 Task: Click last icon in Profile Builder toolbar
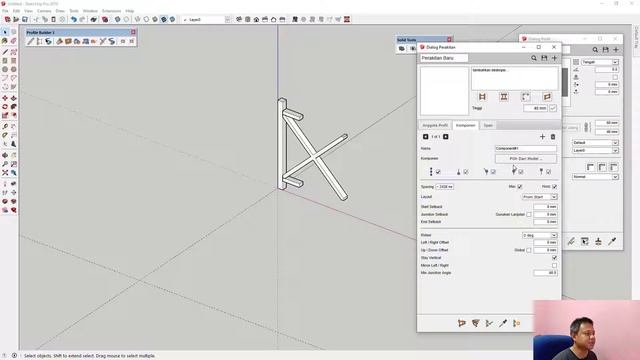click(131, 41)
